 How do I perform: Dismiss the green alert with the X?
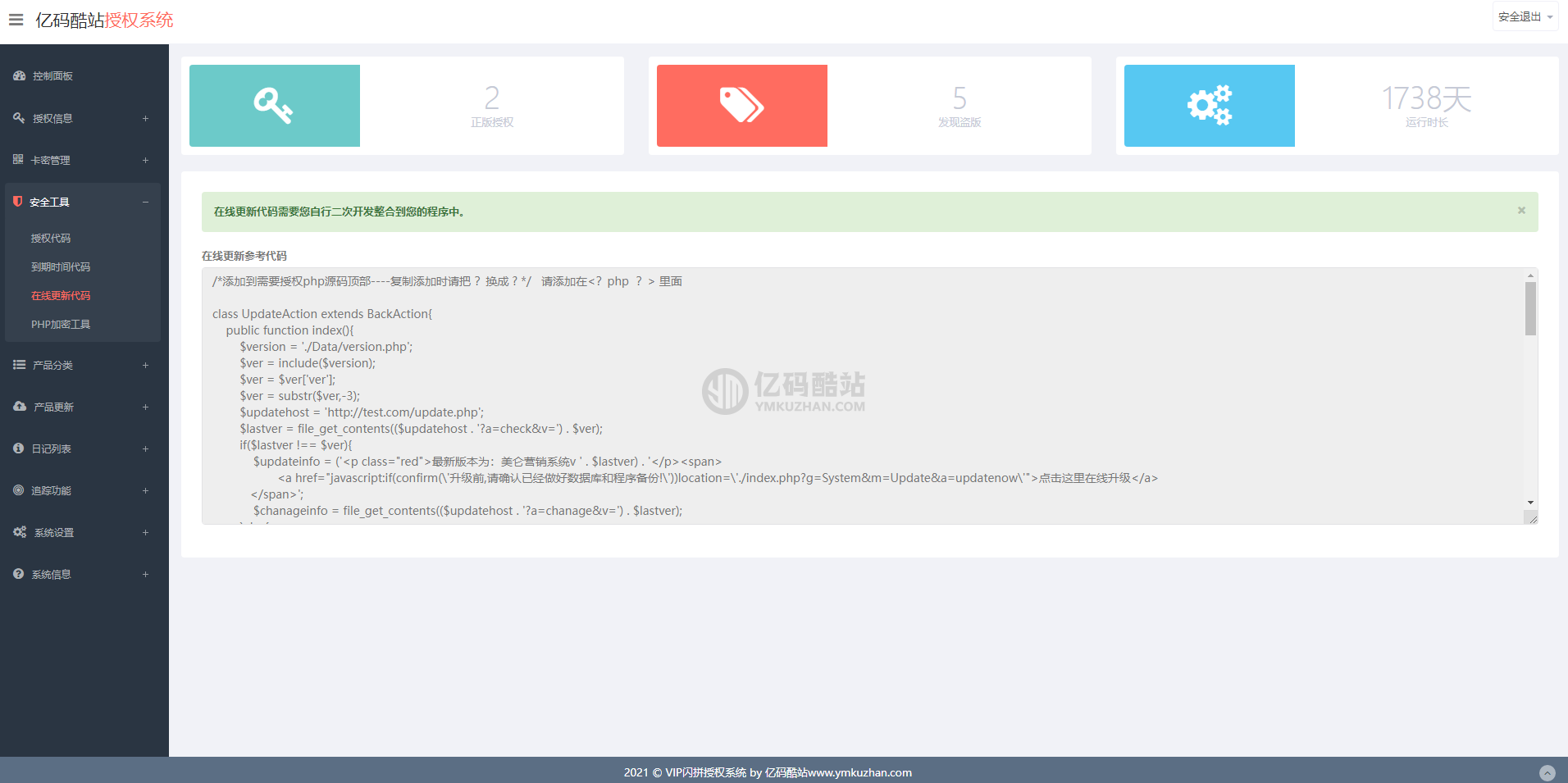click(1521, 211)
